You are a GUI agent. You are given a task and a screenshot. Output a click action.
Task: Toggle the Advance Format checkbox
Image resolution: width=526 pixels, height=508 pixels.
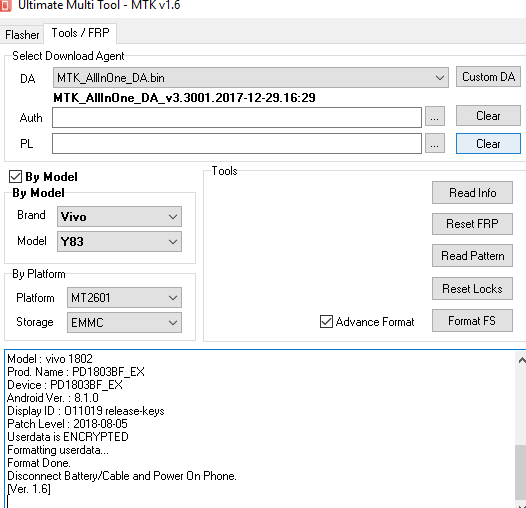click(326, 321)
